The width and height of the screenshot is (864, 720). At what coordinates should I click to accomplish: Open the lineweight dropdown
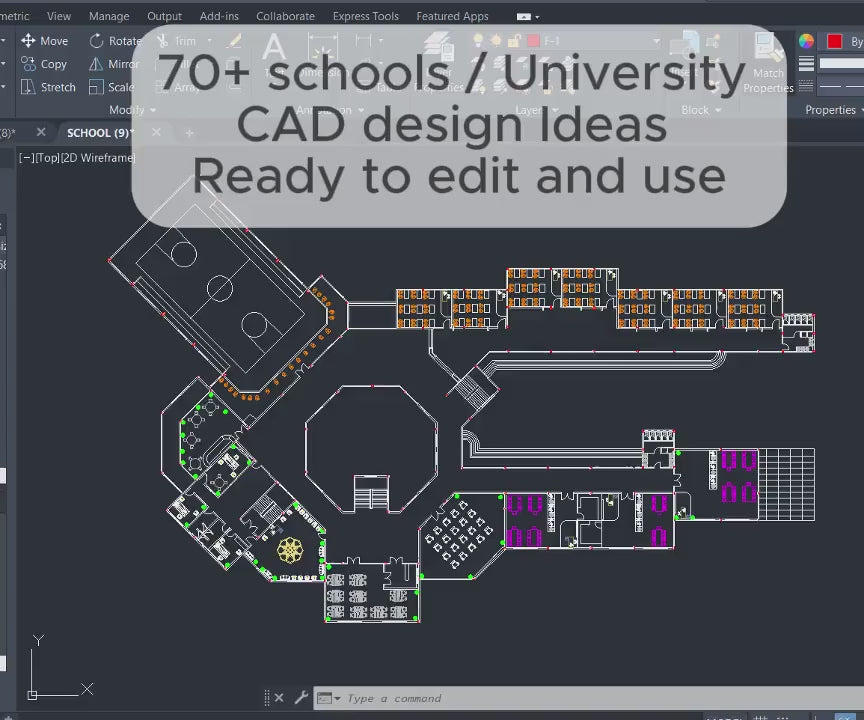click(841, 64)
